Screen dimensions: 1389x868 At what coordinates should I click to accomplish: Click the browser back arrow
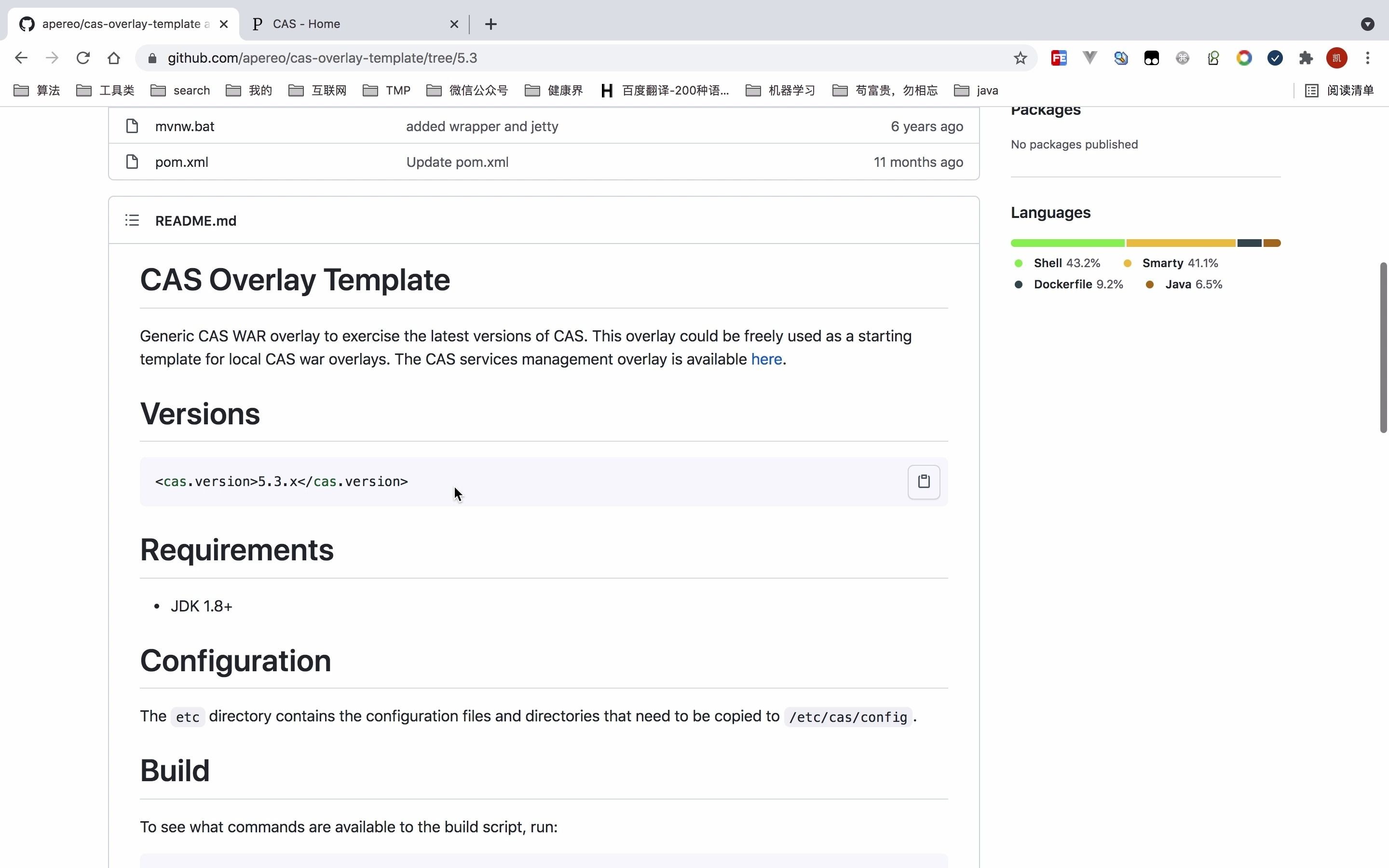(x=21, y=58)
